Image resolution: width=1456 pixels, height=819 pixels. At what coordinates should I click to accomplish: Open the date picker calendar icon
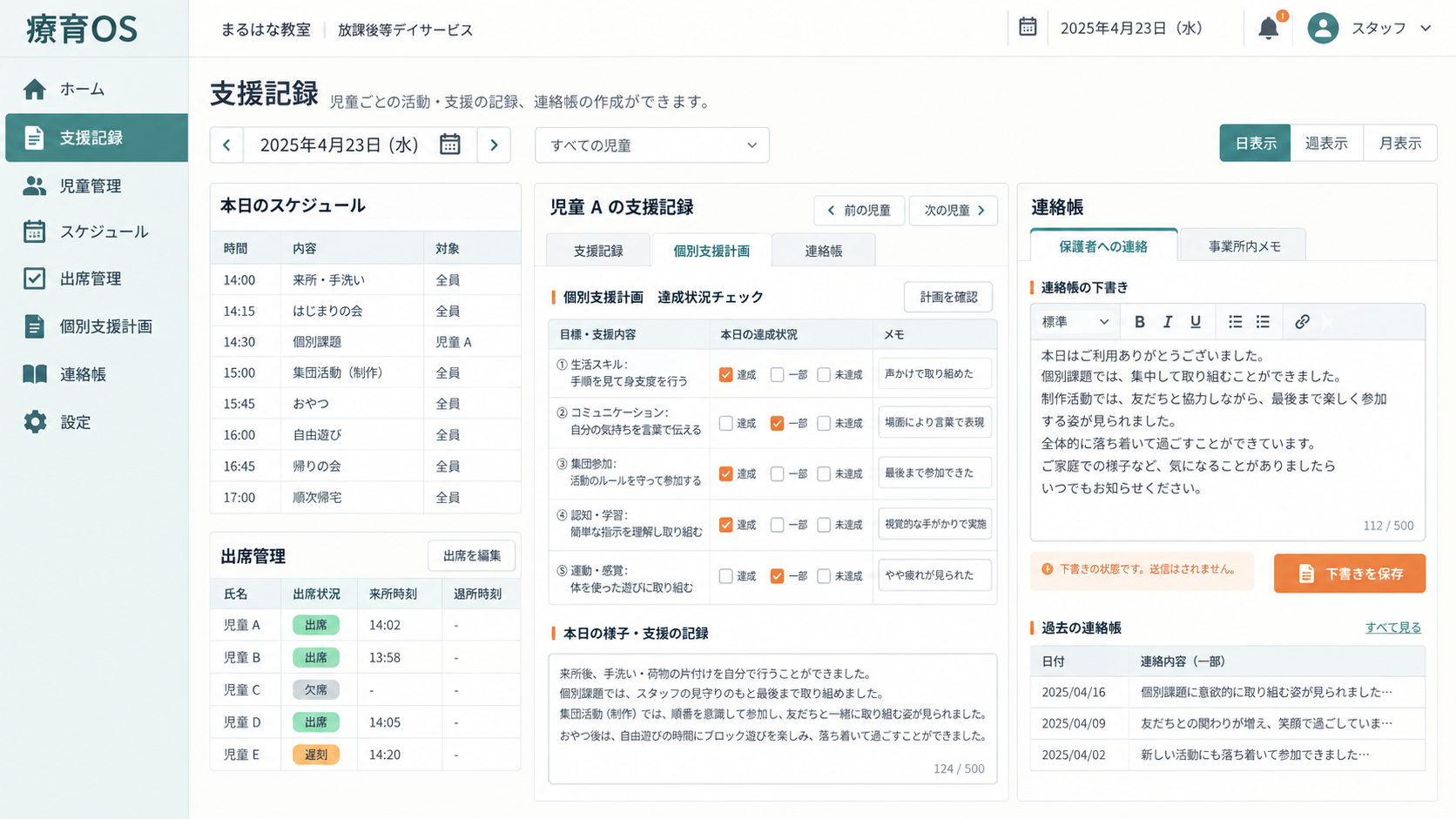pos(449,144)
